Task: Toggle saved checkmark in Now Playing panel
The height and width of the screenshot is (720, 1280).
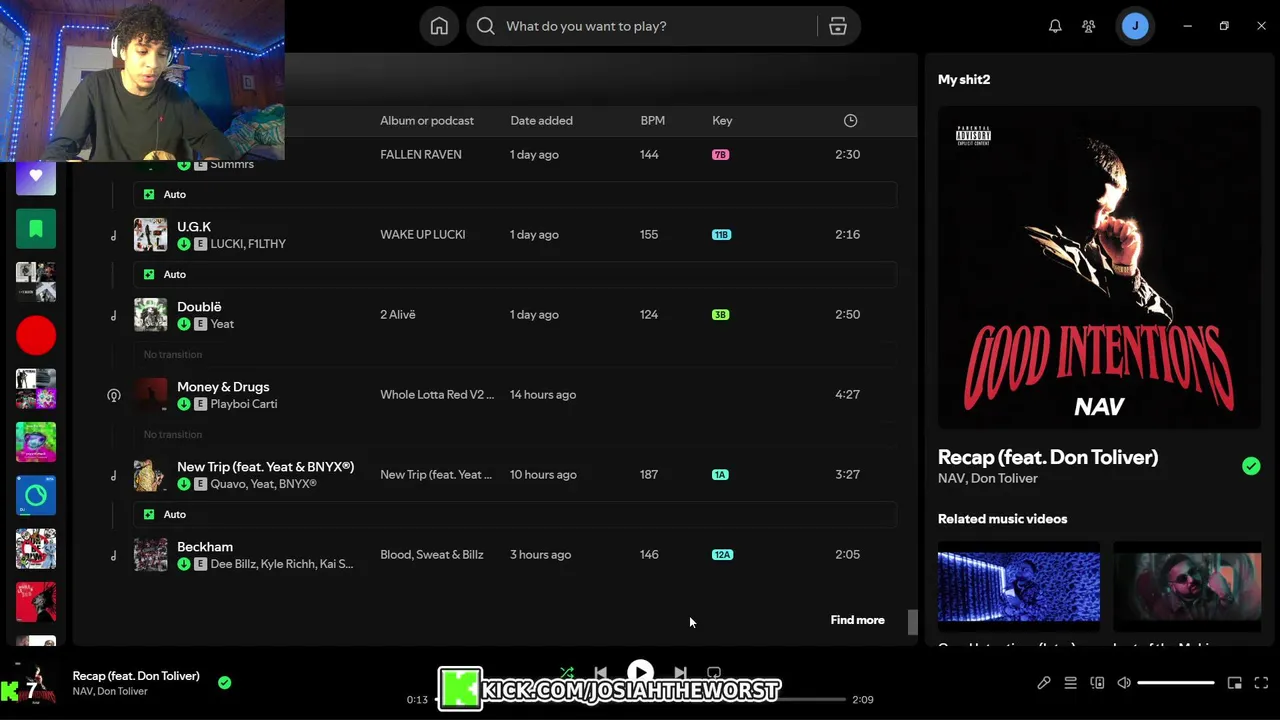Action: pos(1251,466)
